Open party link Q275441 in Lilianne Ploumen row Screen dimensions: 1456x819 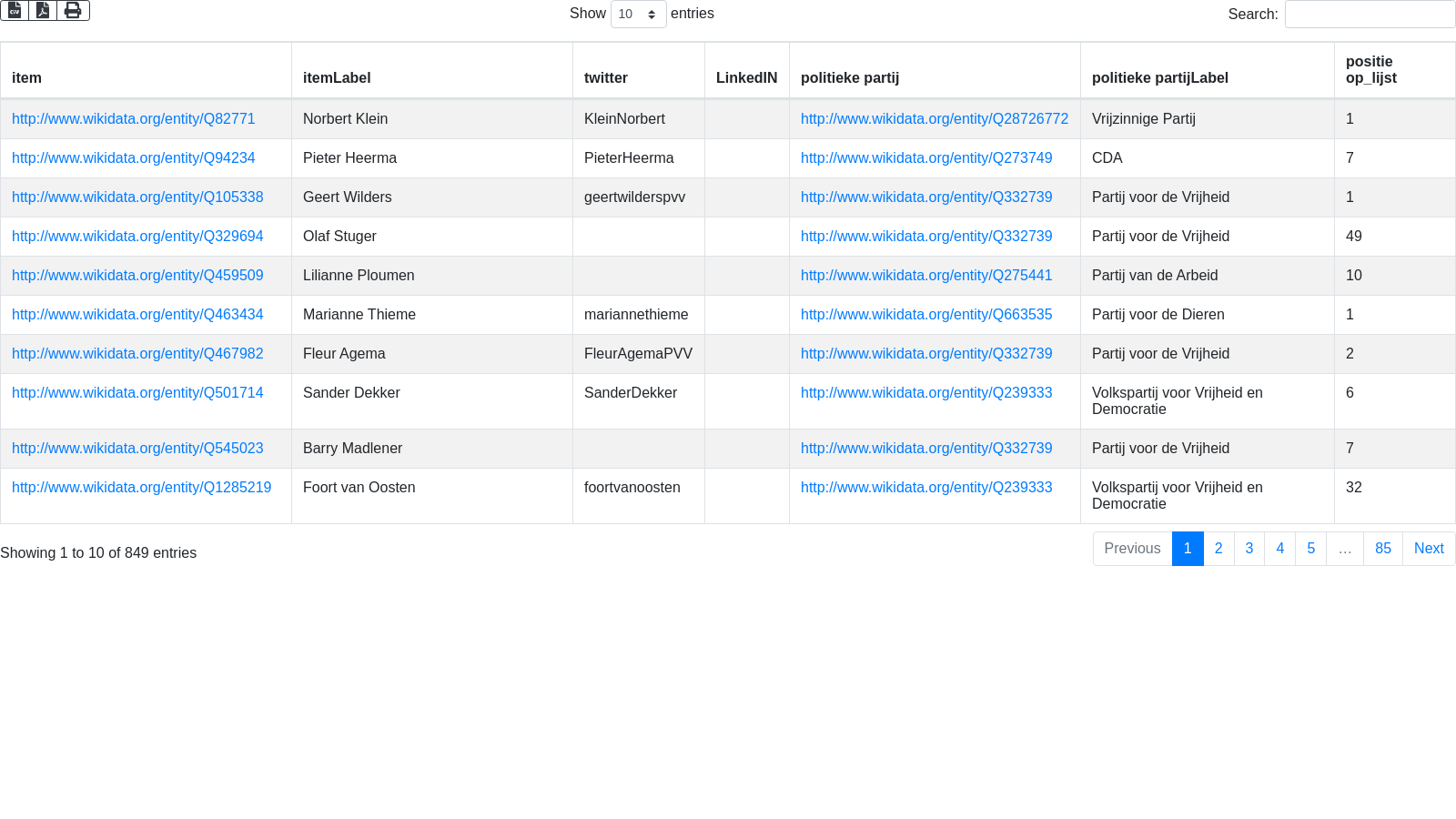click(926, 276)
